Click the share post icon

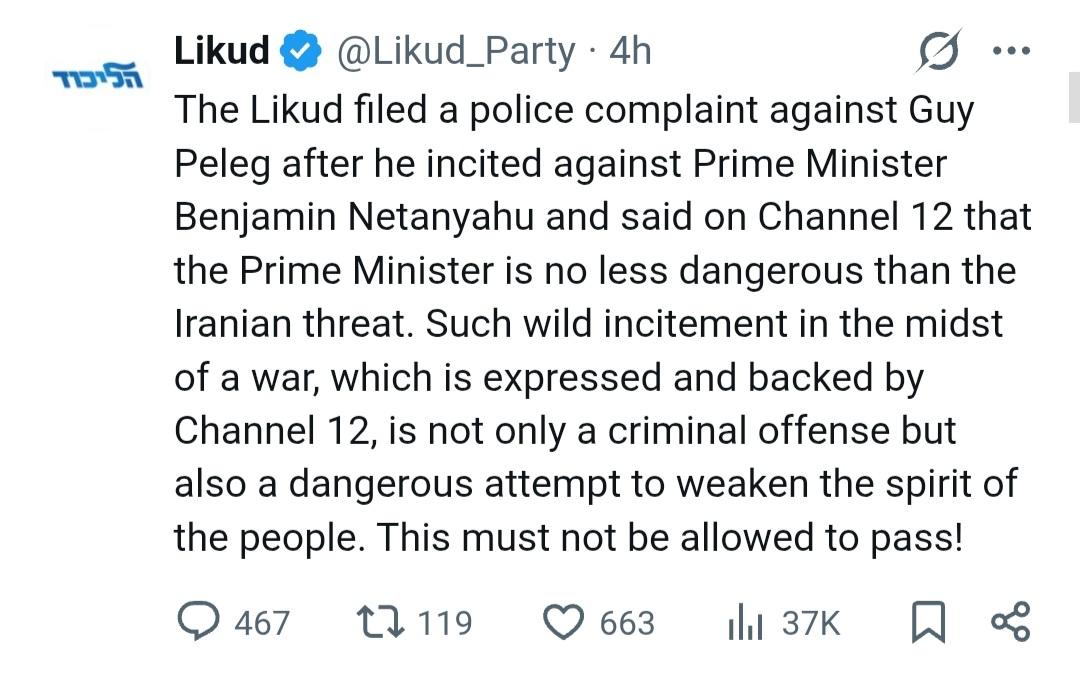click(x=1009, y=621)
